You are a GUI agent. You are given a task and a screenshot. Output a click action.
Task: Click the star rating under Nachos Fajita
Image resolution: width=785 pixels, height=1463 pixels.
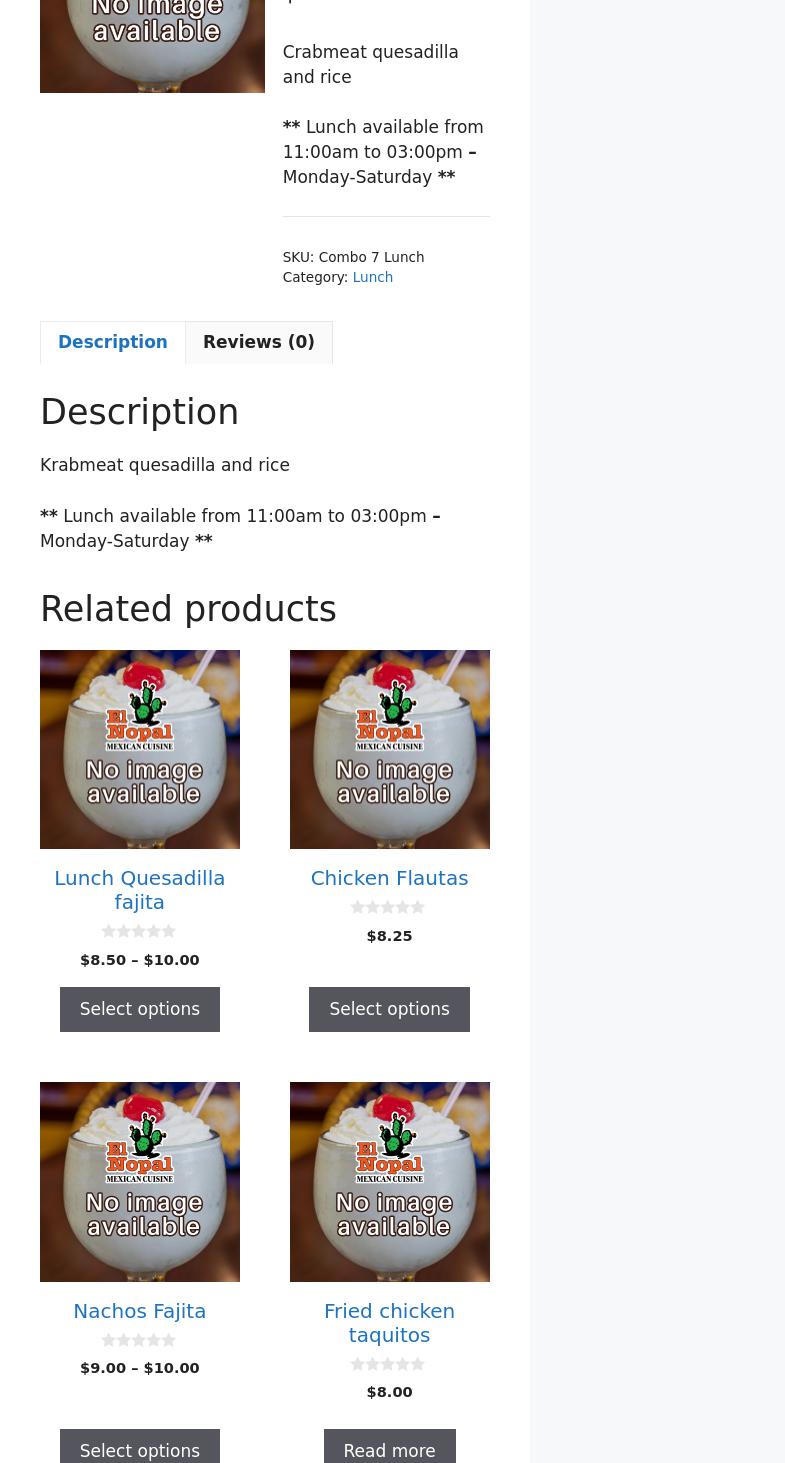pos(140,1340)
